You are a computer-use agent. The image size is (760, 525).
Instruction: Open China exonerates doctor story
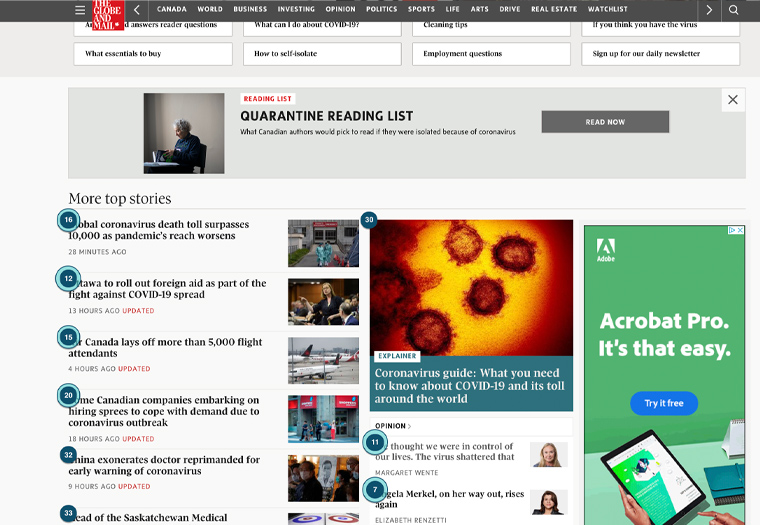click(164, 465)
